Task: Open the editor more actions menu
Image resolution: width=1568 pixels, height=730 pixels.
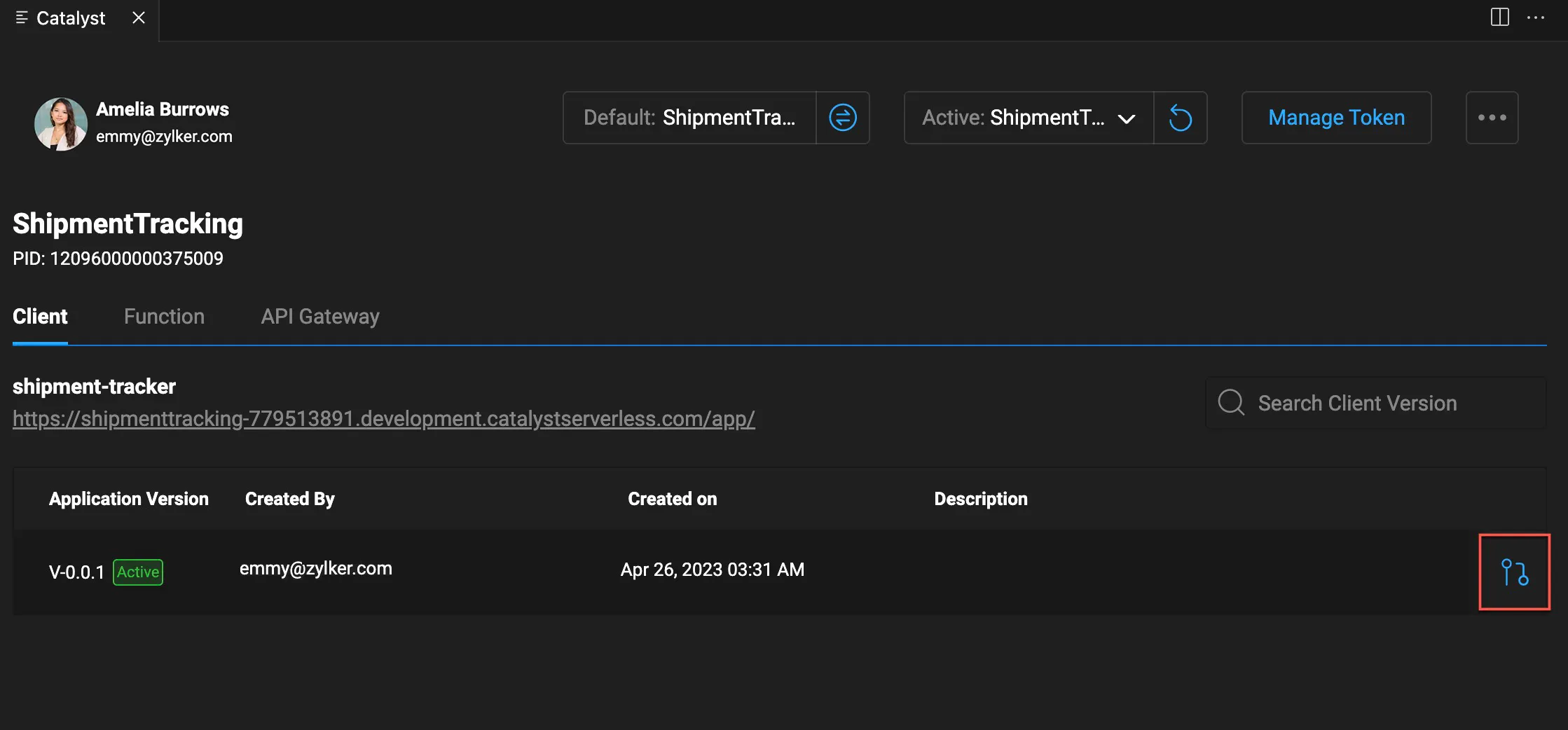Action: [1536, 18]
